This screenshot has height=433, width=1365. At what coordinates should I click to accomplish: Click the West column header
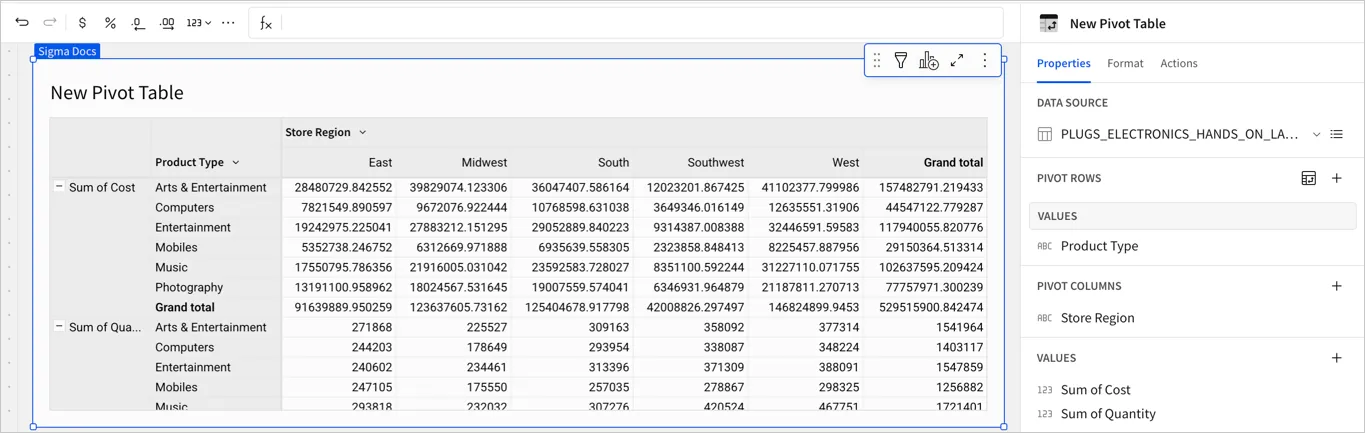(x=845, y=162)
